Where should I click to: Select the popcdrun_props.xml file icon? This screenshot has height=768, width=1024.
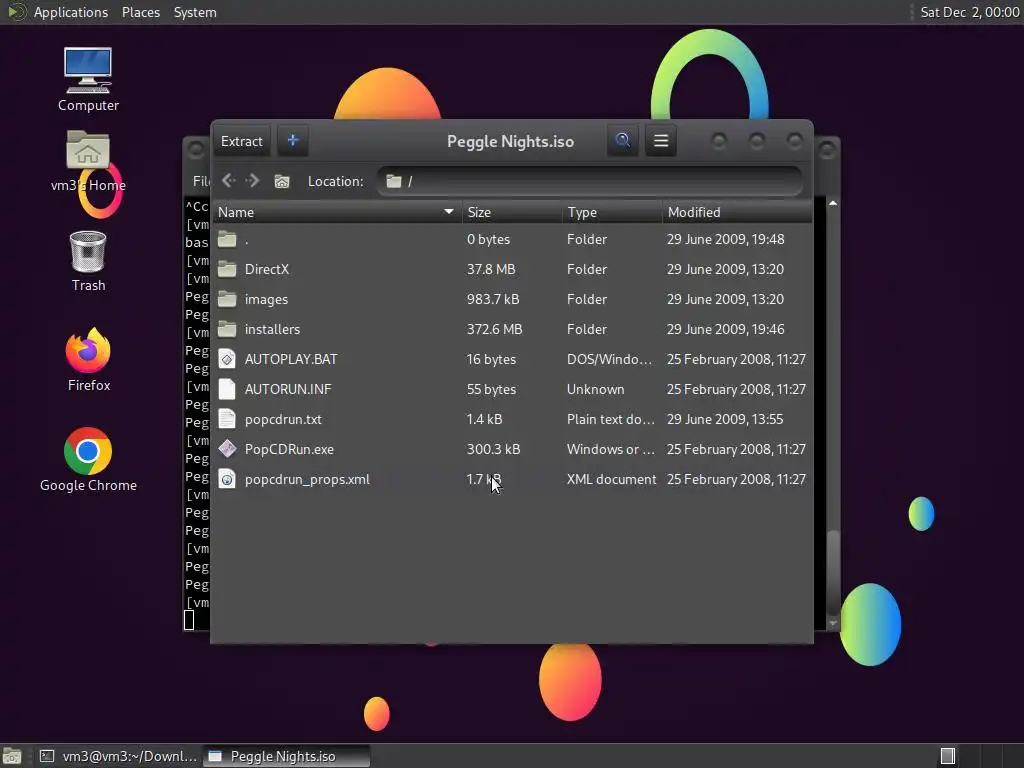pos(227,479)
